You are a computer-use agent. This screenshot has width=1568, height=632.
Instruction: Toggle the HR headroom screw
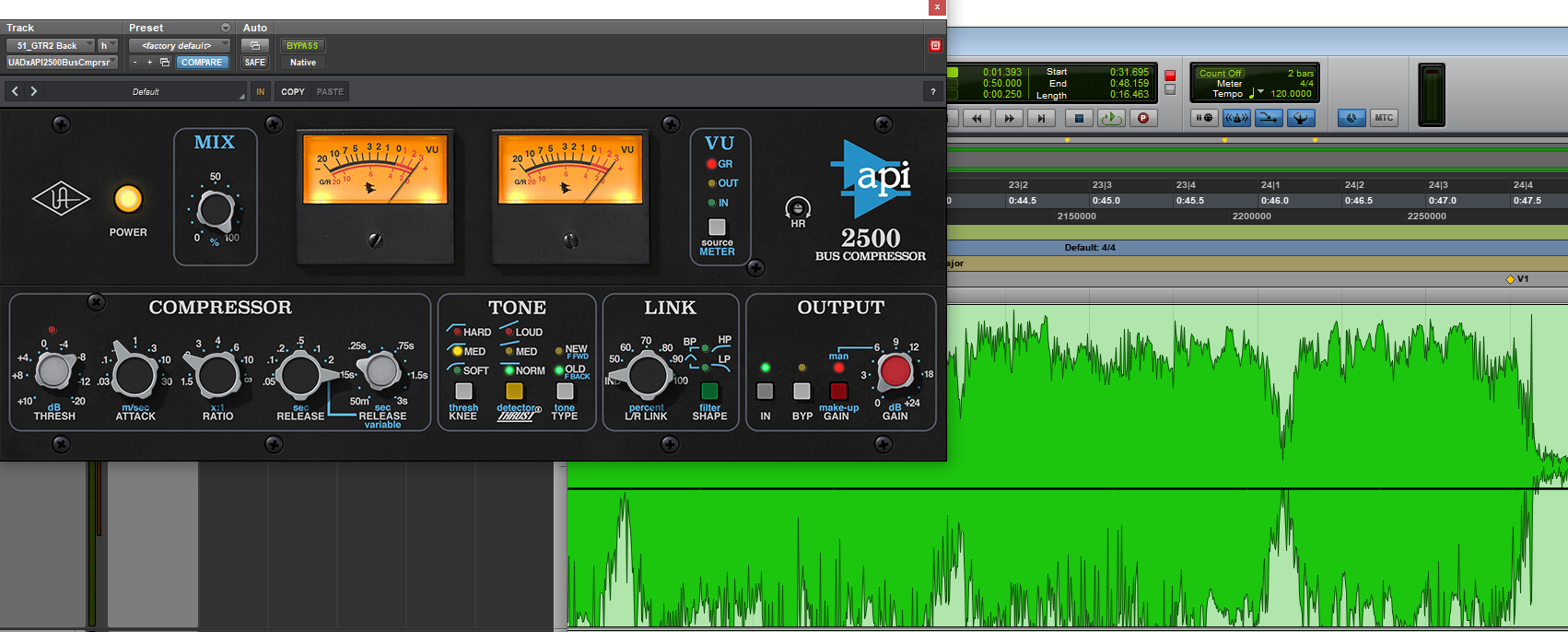798,208
